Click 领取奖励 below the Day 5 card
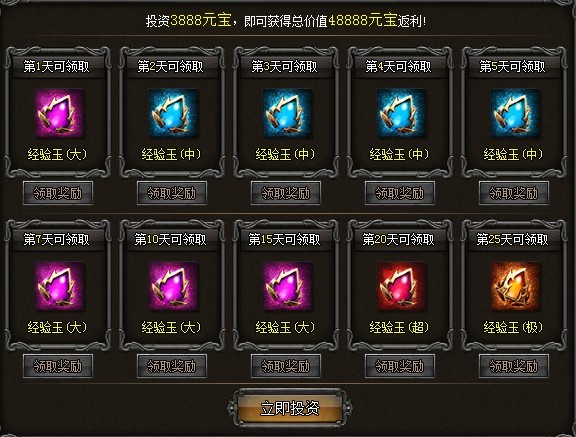 [x=514, y=193]
